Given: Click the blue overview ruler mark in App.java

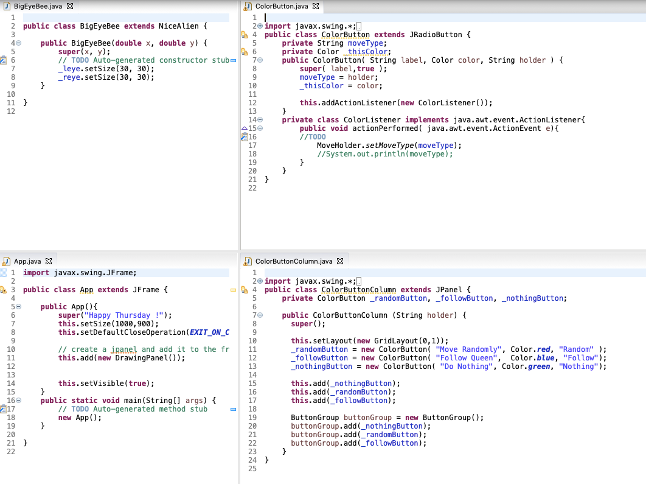Looking at the screenshot, I should [233, 409].
